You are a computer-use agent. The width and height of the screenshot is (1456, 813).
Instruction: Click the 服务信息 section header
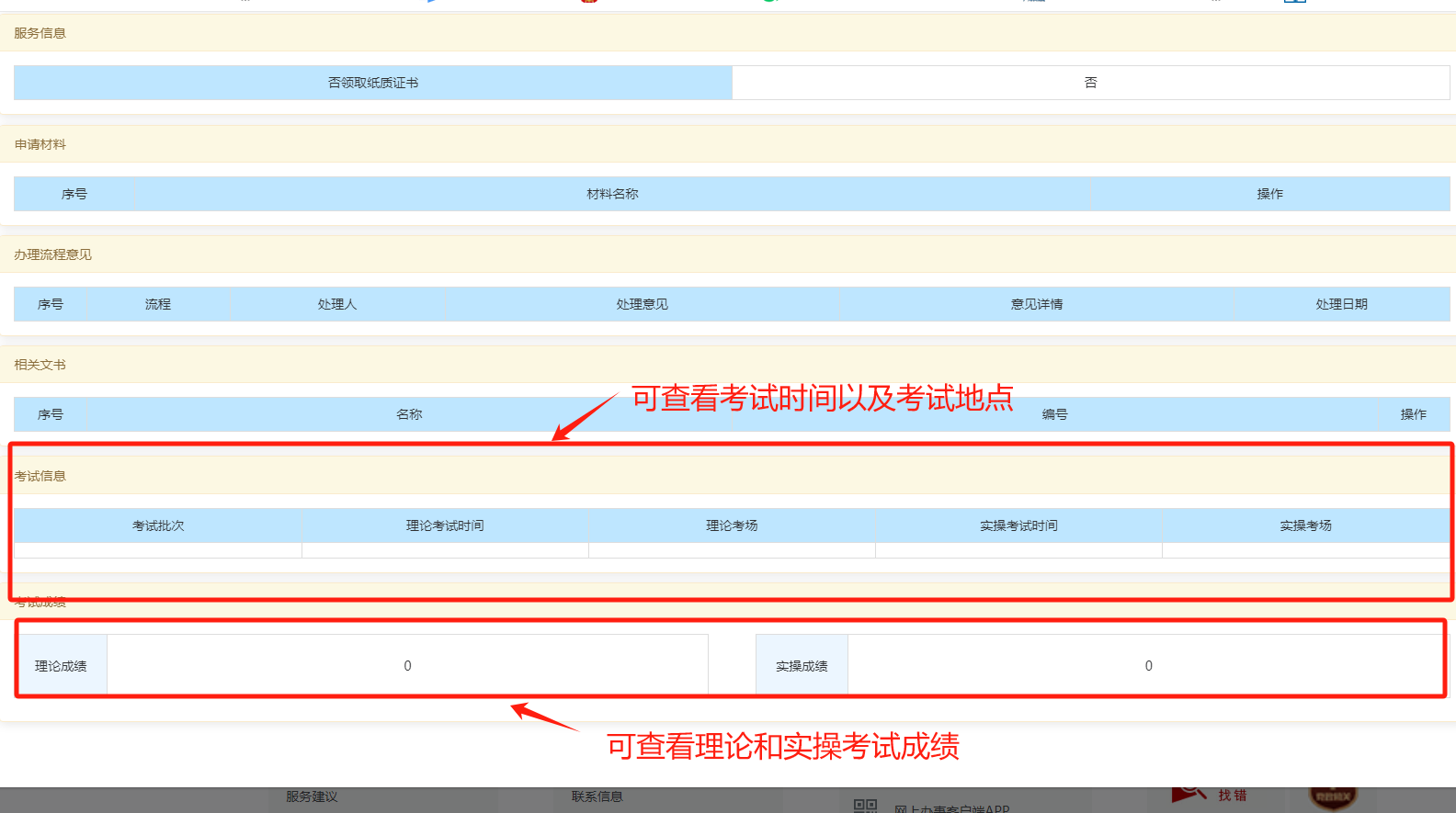click(x=40, y=33)
